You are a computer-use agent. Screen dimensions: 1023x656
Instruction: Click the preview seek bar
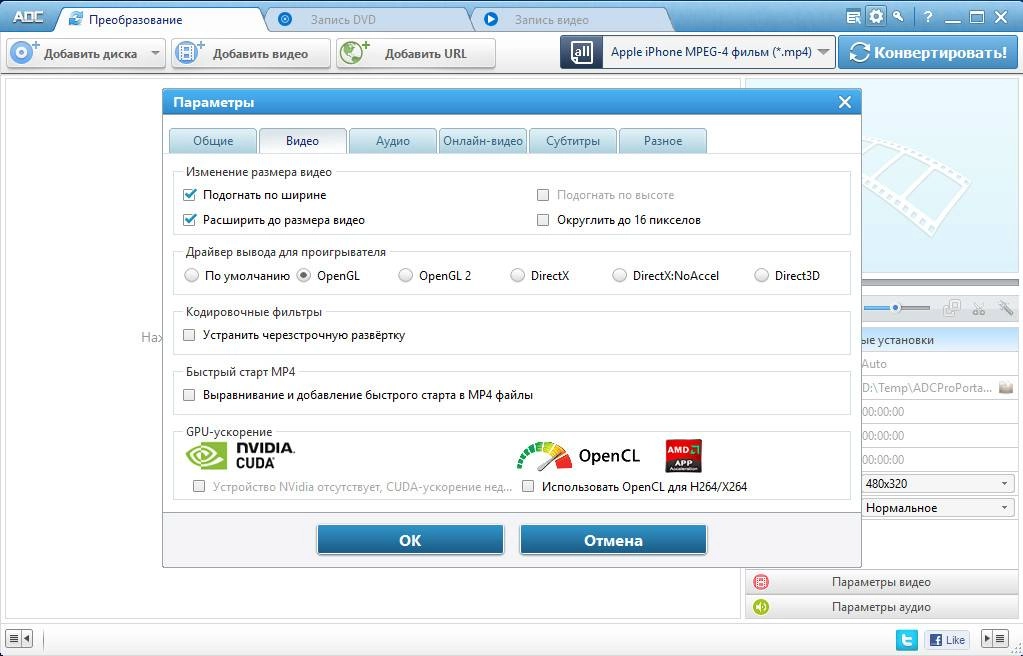(x=939, y=283)
